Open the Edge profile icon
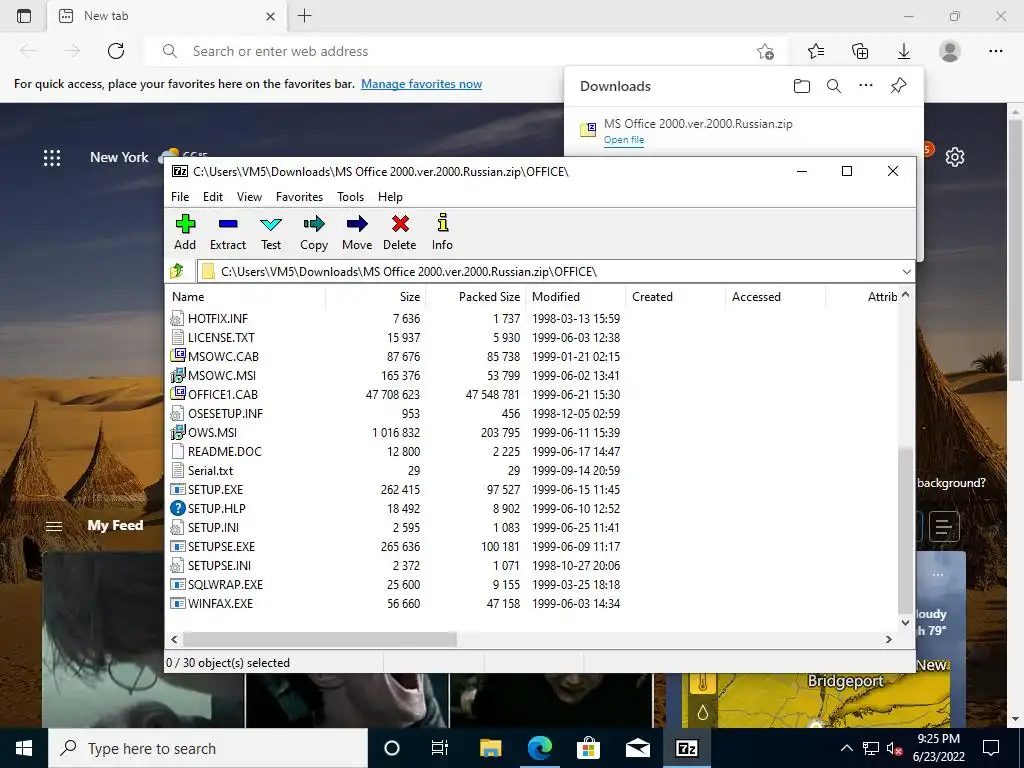1024x768 pixels. pyautogui.click(x=950, y=51)
